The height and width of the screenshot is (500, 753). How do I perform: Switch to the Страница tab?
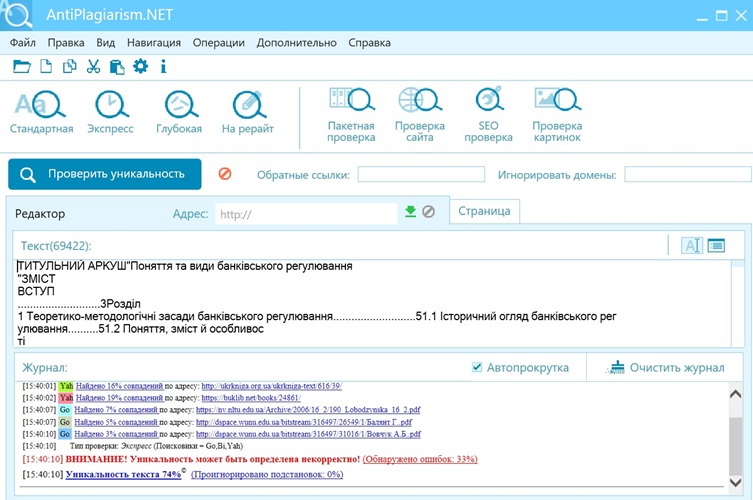[x=484, y=211]
